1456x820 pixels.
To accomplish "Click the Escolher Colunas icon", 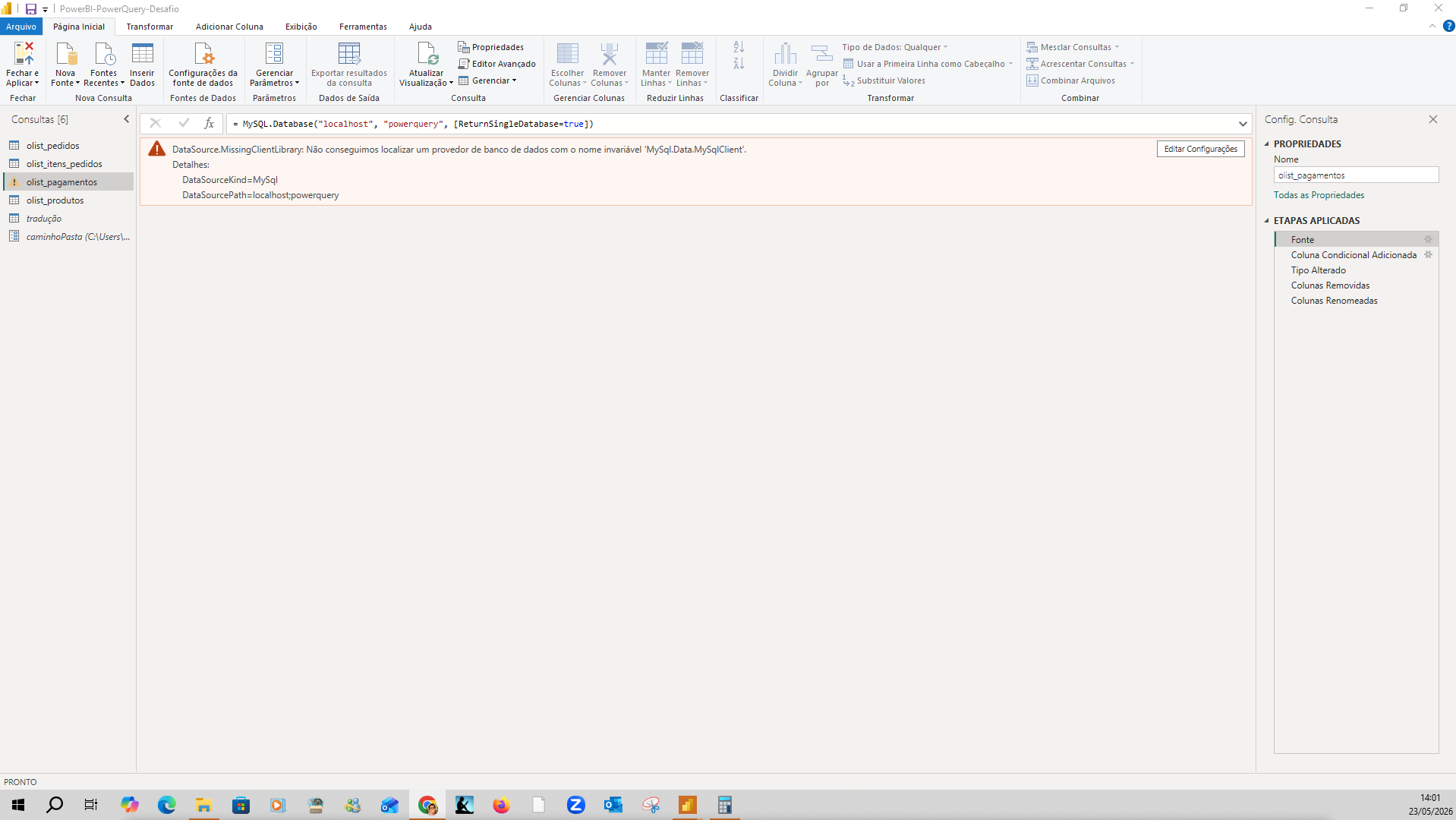I will tap(567, 53).
